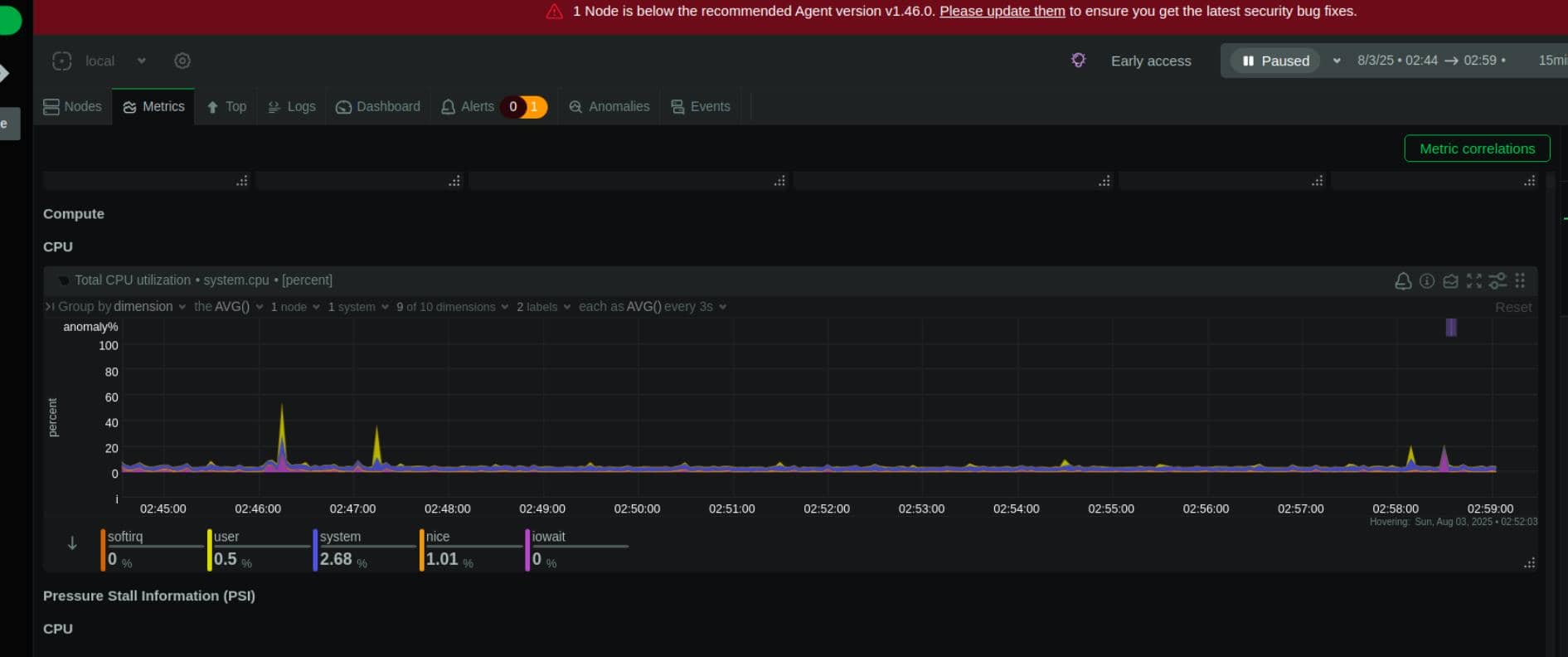Image resolution: width=1568 pixels, height=657 pixels.
Task: Click the warning alerts count badge '1'
Action: click(x=536, y=107)
